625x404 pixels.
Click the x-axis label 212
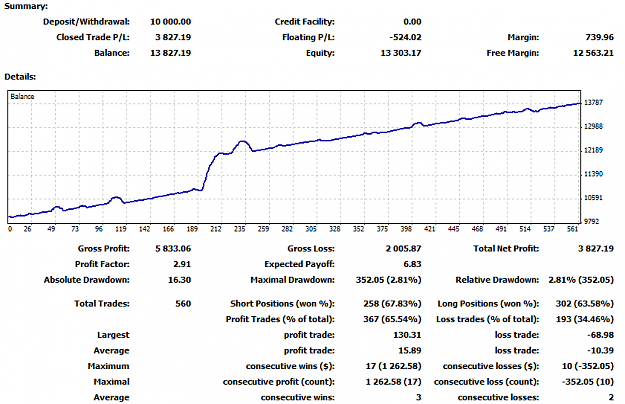point(216,229)
